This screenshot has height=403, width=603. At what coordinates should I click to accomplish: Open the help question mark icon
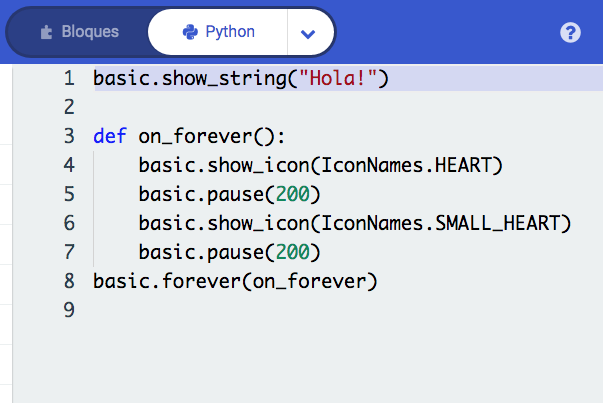(571, 33)
